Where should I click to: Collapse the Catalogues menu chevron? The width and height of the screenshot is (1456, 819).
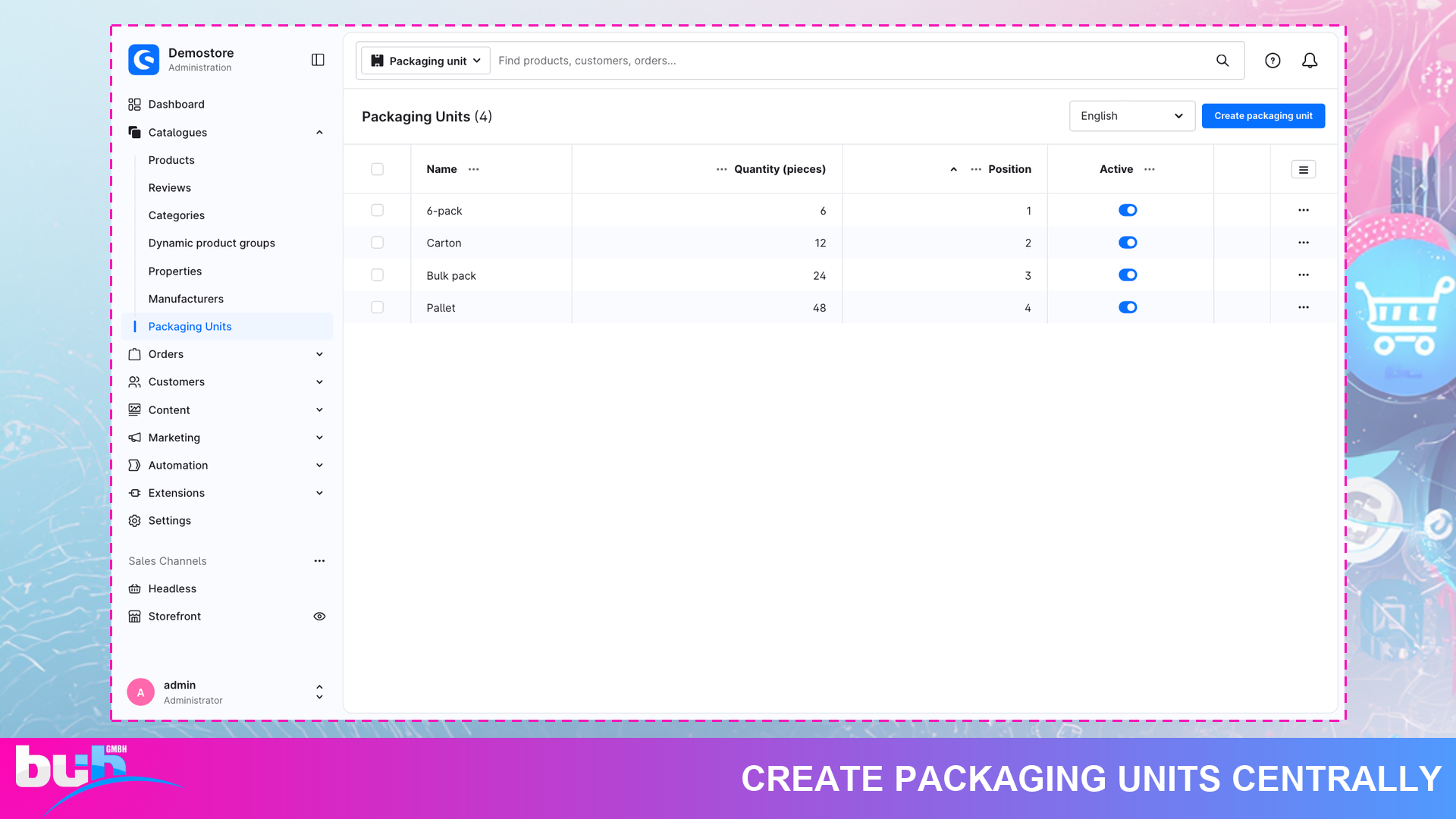pos(319,133)
